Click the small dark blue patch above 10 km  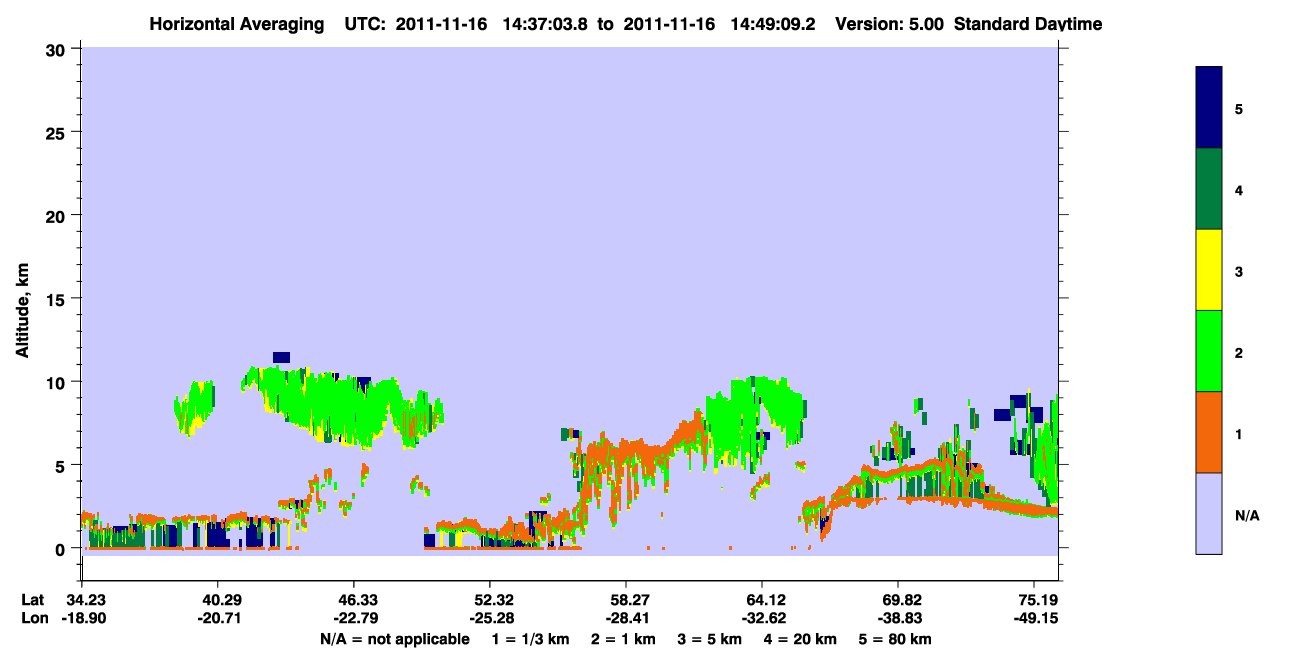click(x=281, y=357)
